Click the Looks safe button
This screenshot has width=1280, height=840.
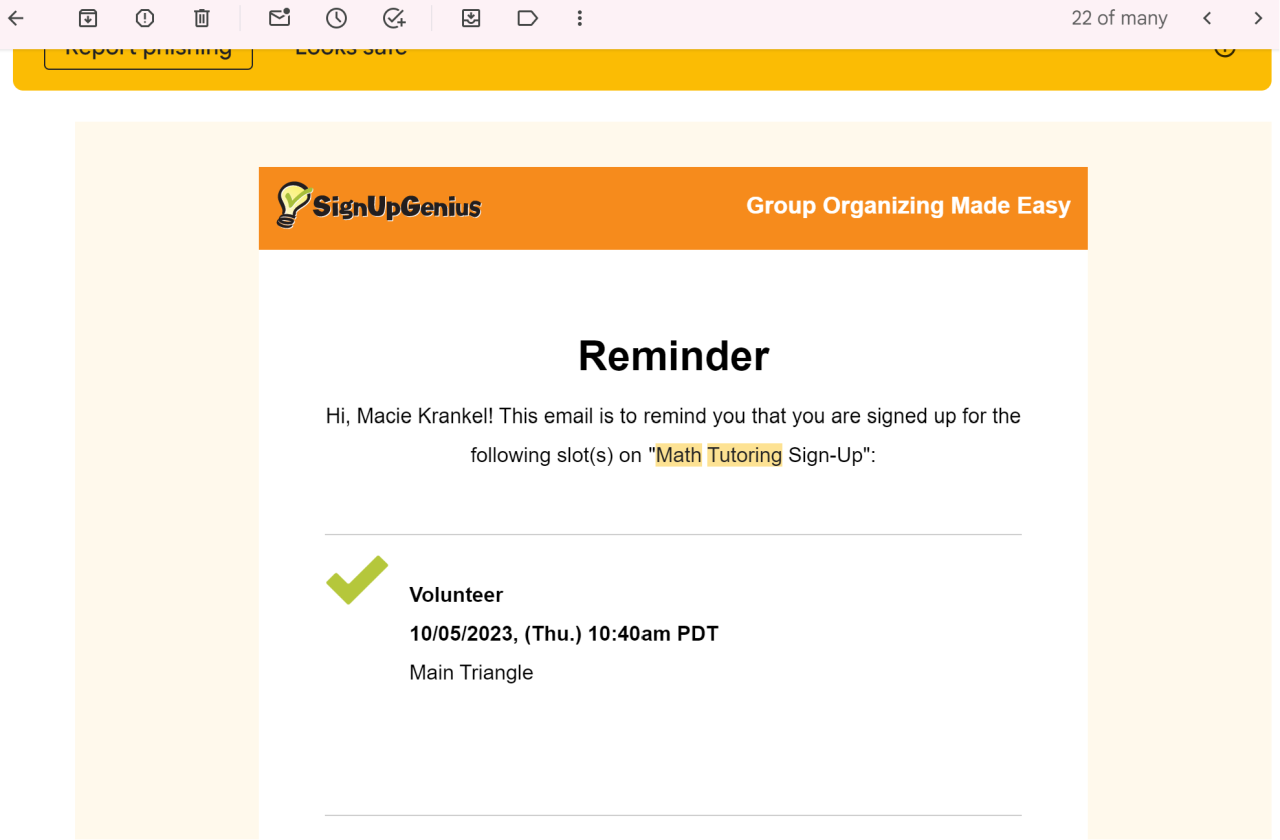(x=351, y=52)
